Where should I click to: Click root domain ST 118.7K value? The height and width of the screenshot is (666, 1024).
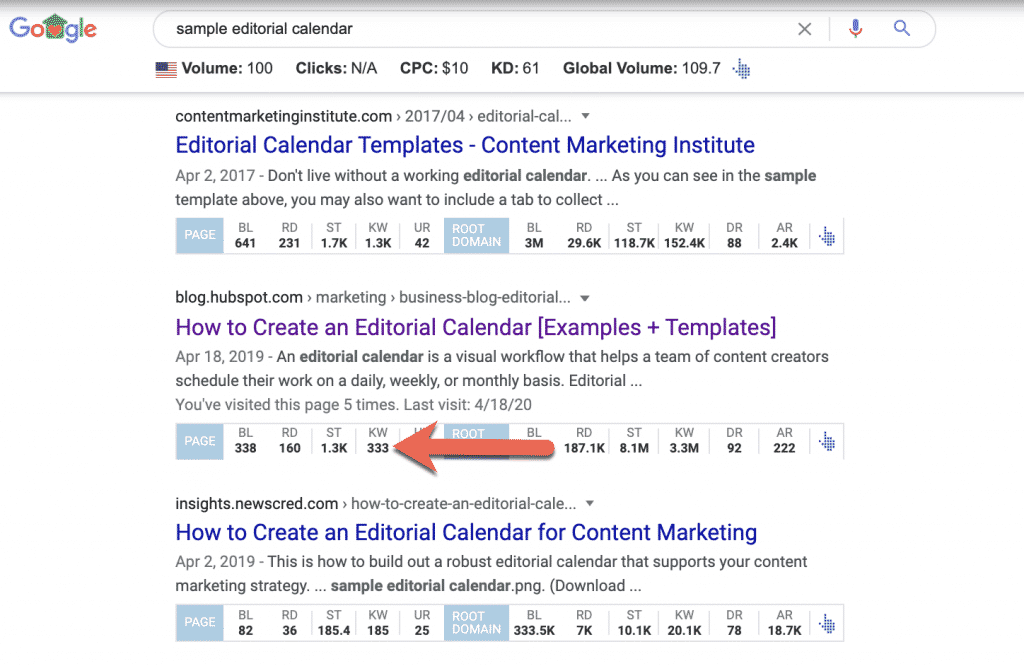tap(634, 235)
